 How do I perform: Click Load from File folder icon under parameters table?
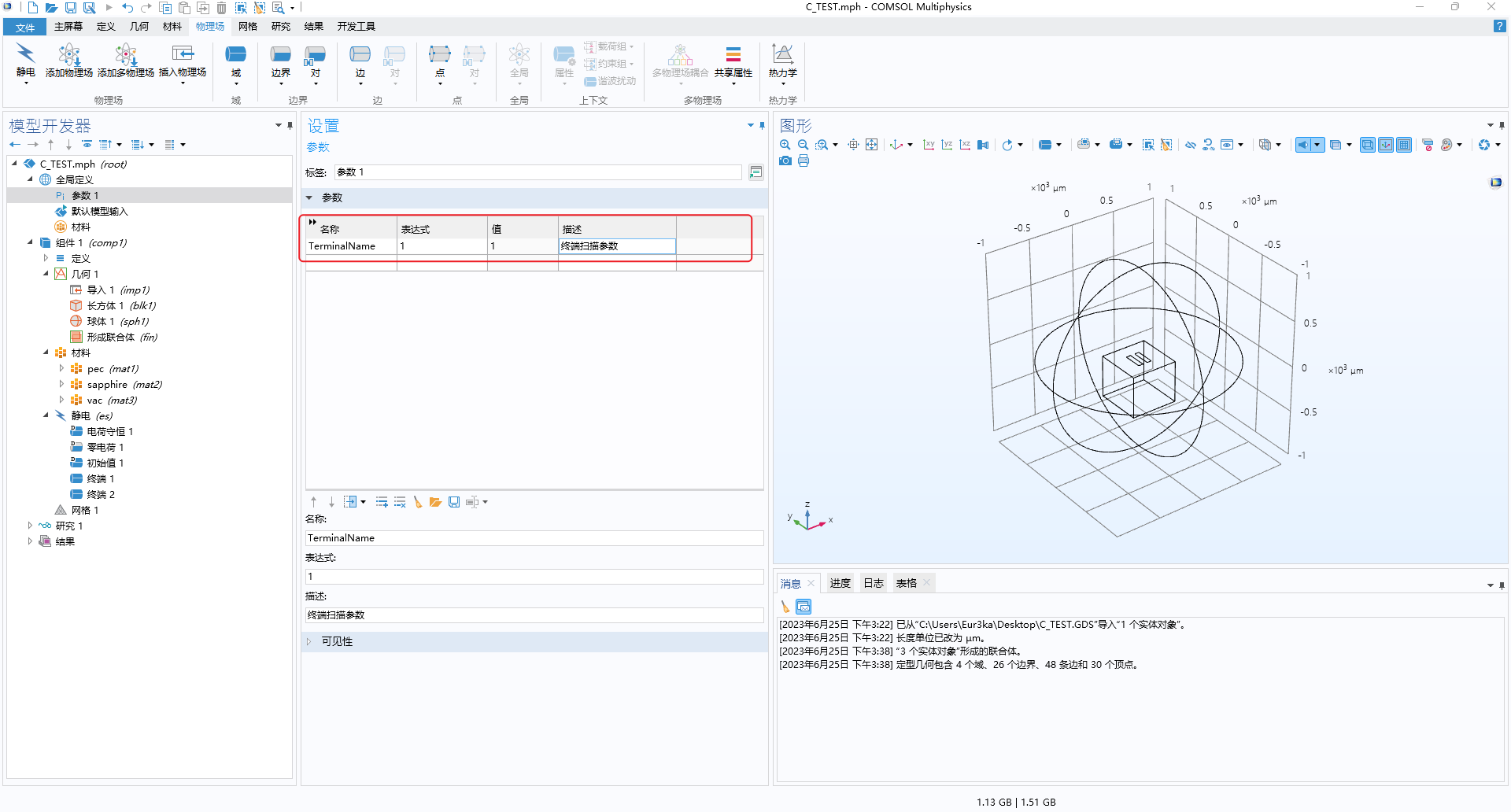coord(435,502)
